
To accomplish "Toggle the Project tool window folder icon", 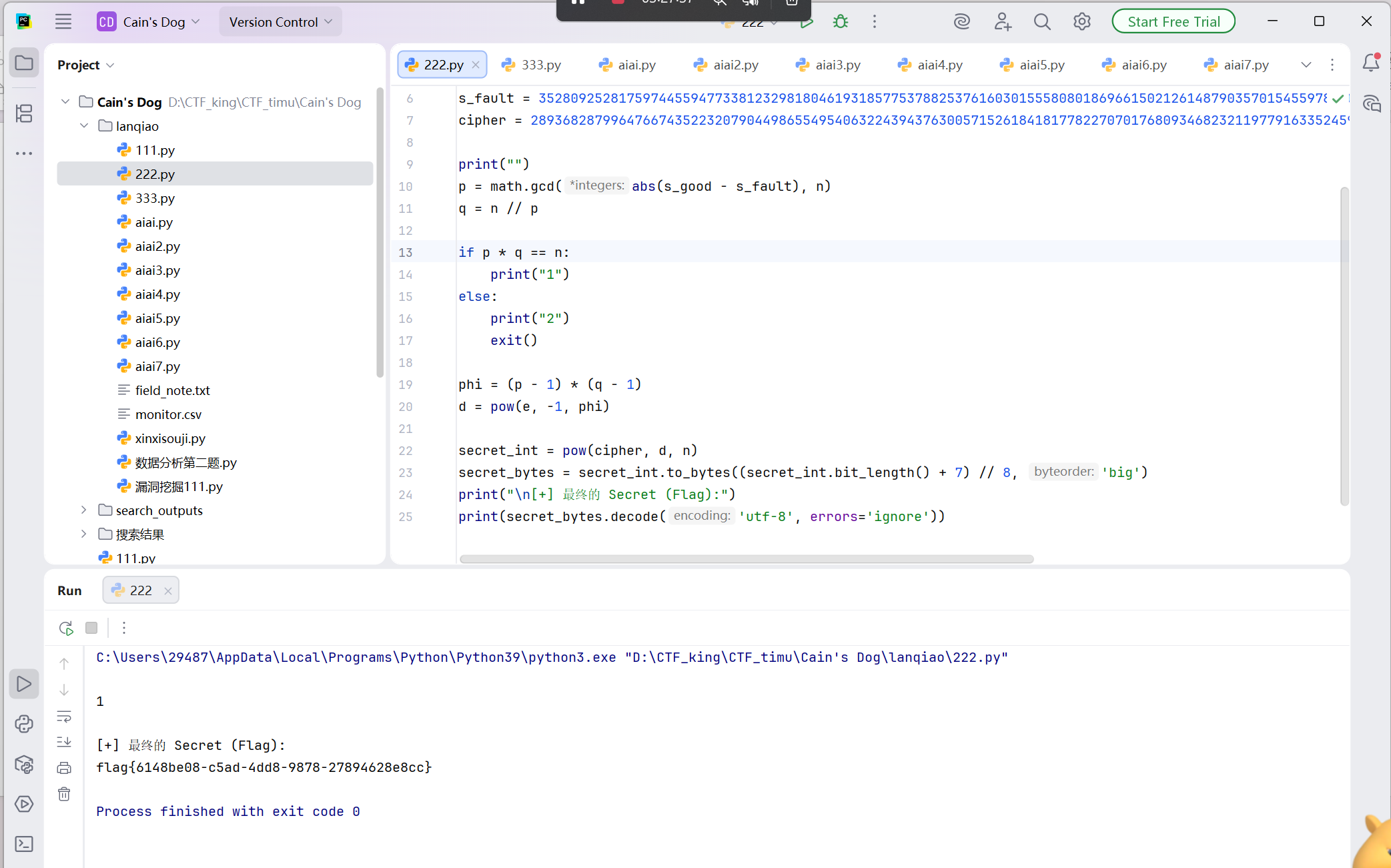I will [x=24, y=63].
